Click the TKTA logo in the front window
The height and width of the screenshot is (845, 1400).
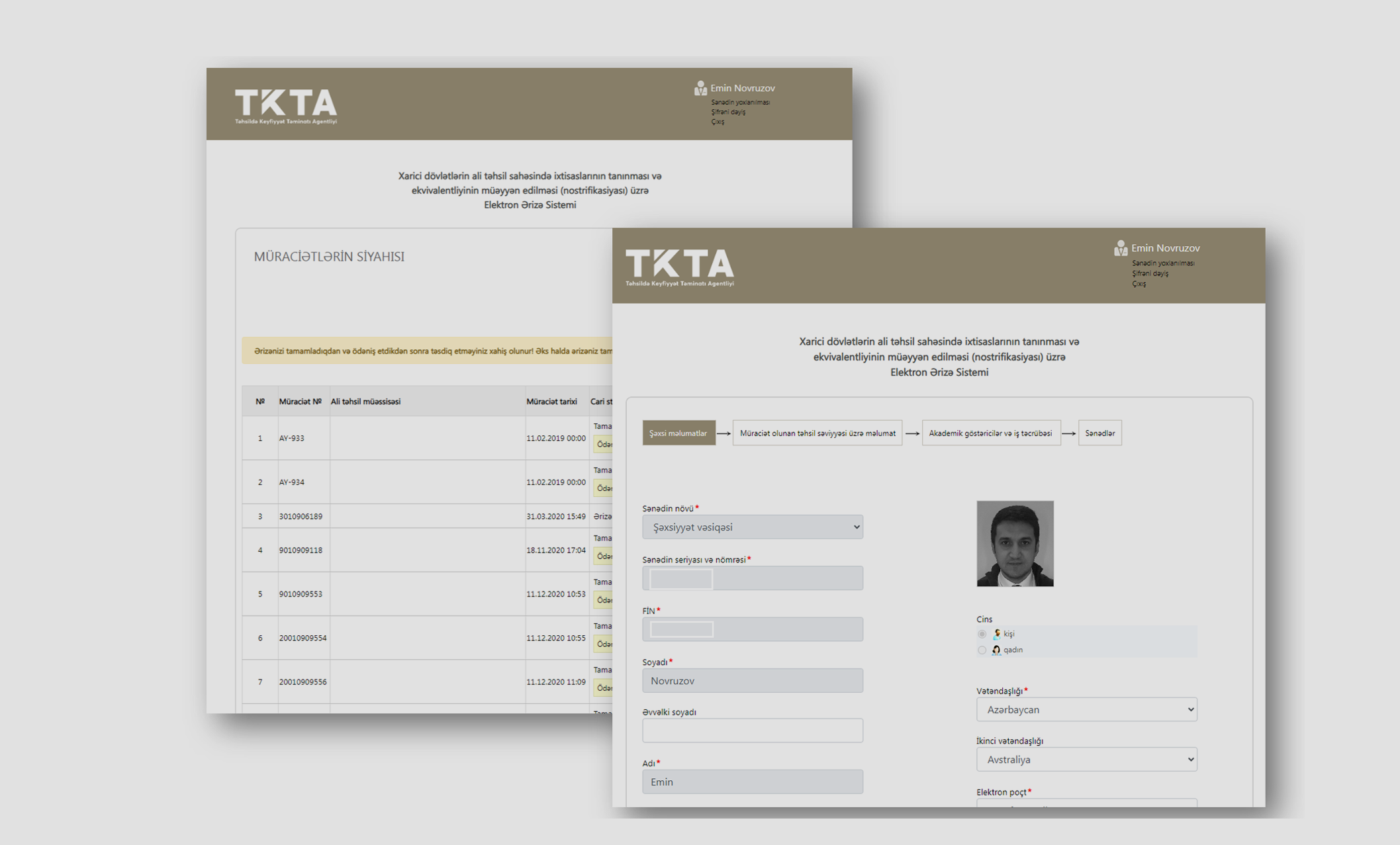[x=679, y=267]
